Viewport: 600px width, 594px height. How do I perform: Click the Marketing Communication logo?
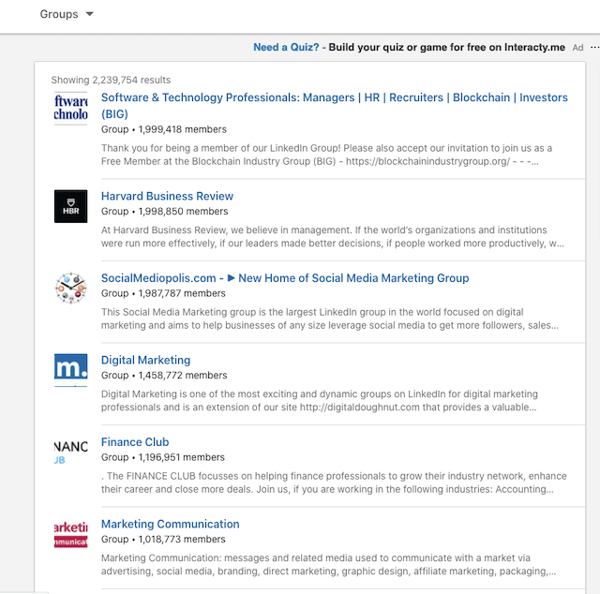(x=71, y=534)
